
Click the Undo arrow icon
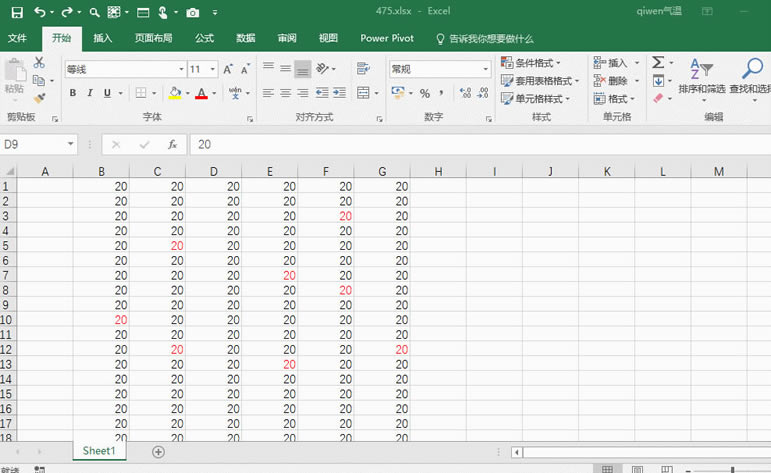[40, 12]
